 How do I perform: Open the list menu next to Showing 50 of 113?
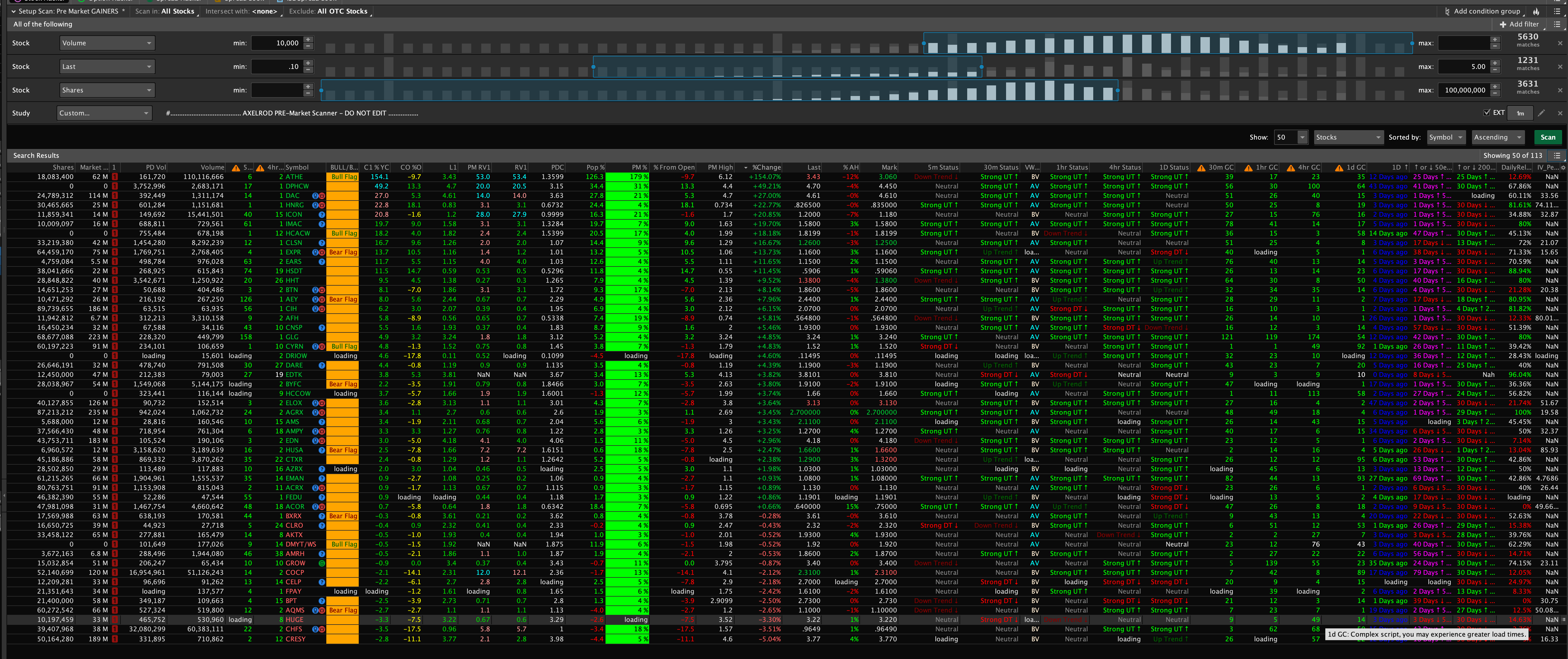[1557, 156]
